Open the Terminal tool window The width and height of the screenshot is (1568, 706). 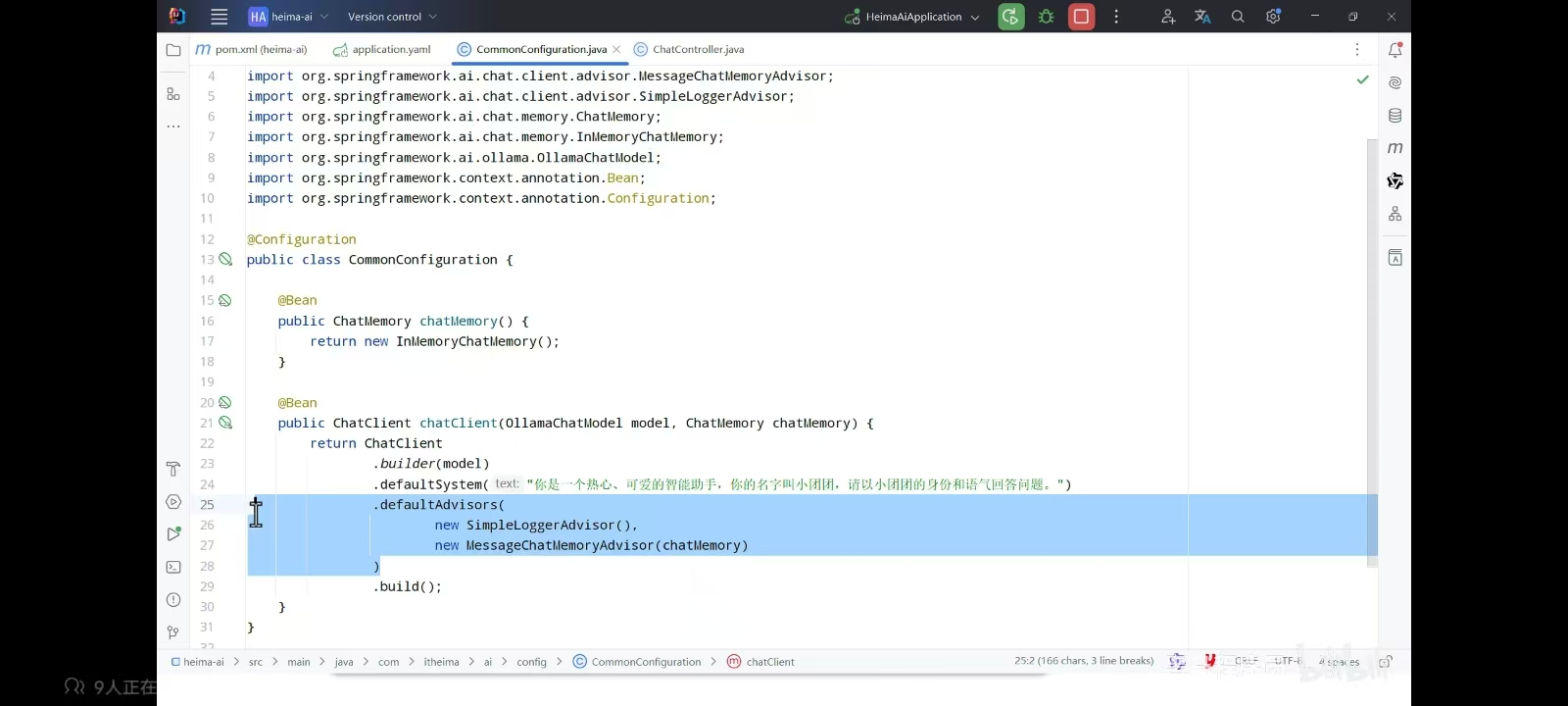[173, 567]
